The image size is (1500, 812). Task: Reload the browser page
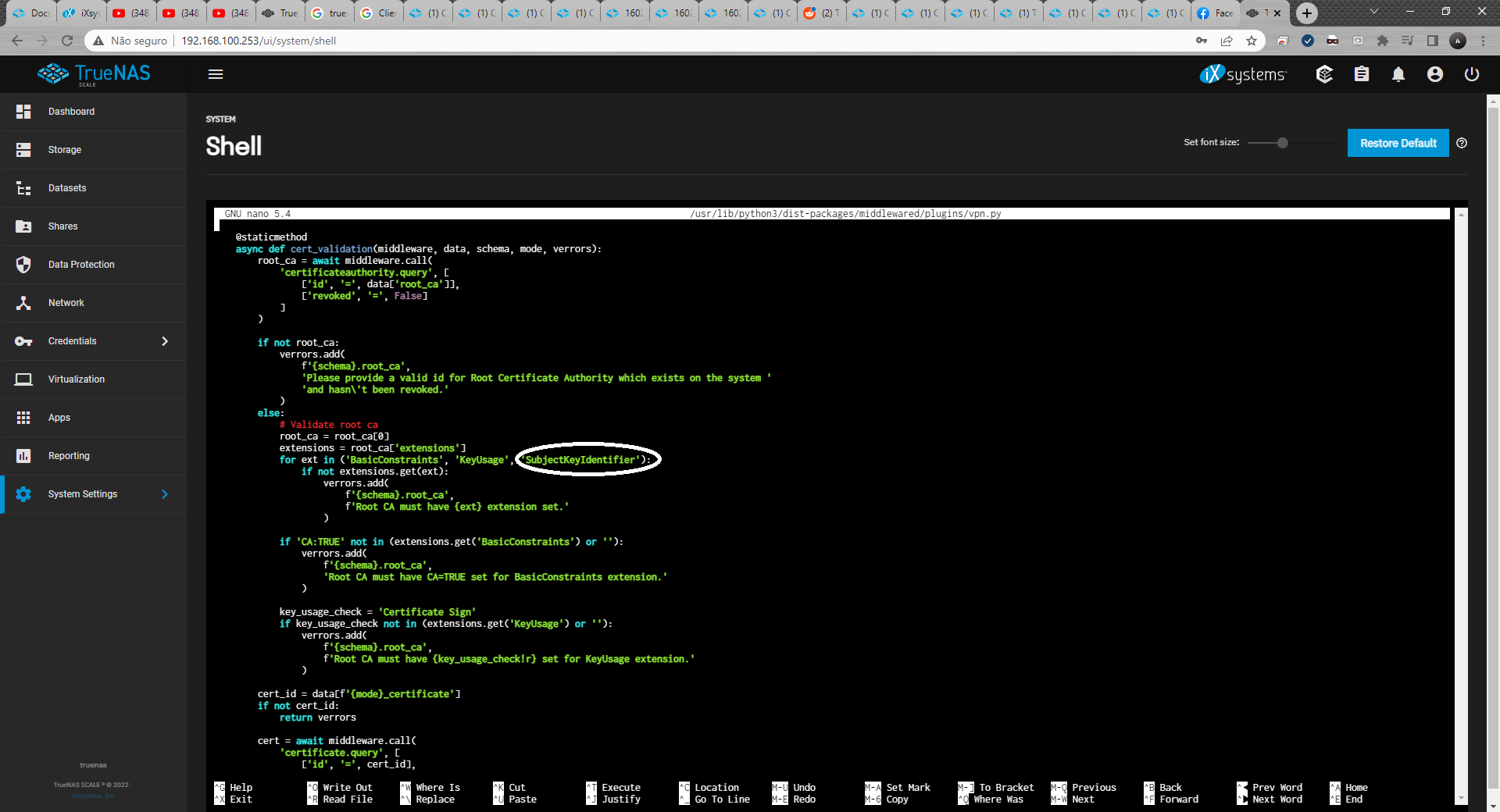point(67,41)
